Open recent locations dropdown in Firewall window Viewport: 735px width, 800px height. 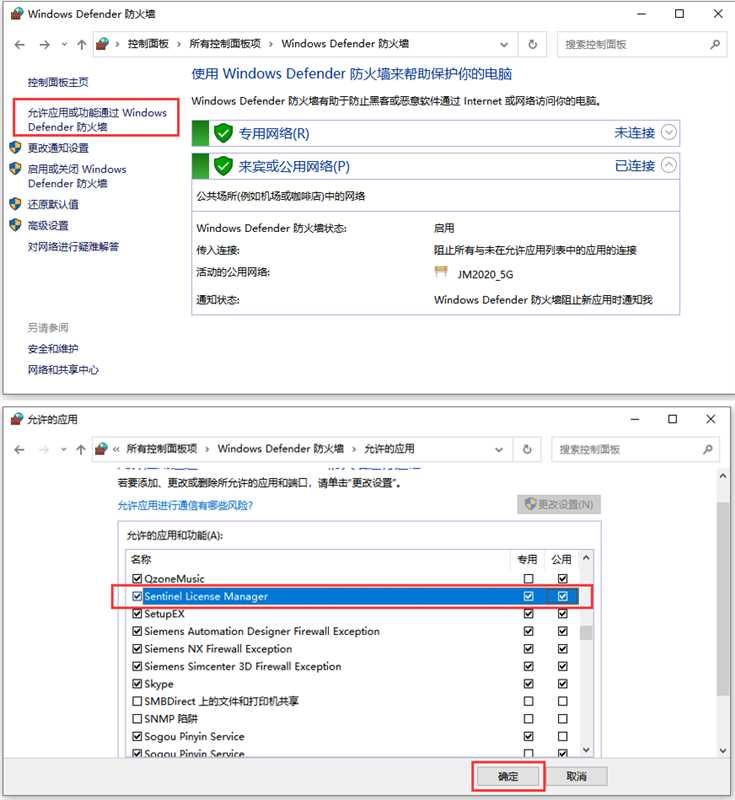coord(64,45)
